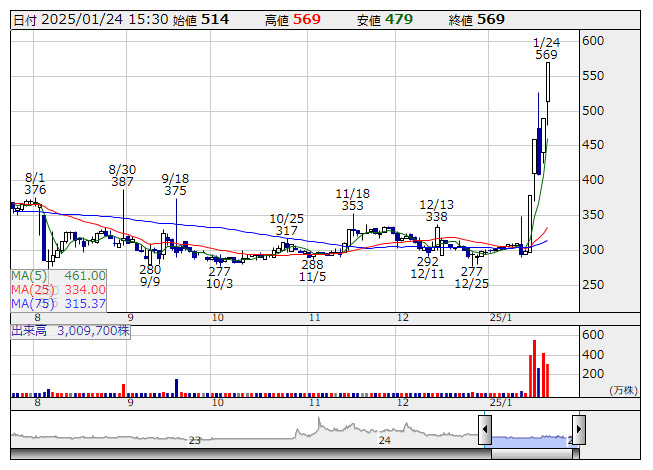Click the 277 10/3 low label

pos(219,278)
